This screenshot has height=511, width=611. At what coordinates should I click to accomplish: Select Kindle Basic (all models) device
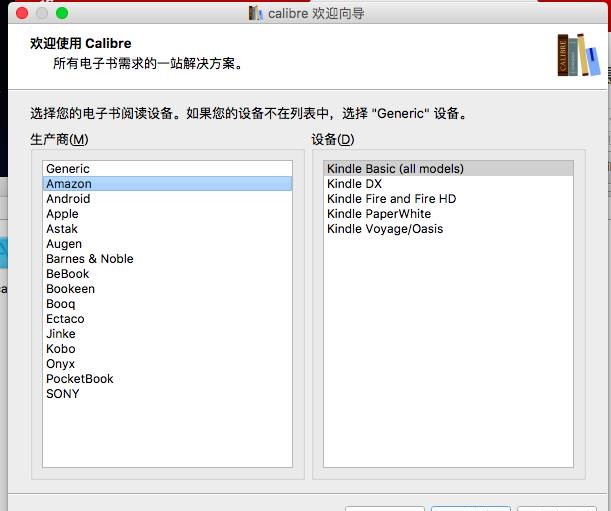point(448,169)
